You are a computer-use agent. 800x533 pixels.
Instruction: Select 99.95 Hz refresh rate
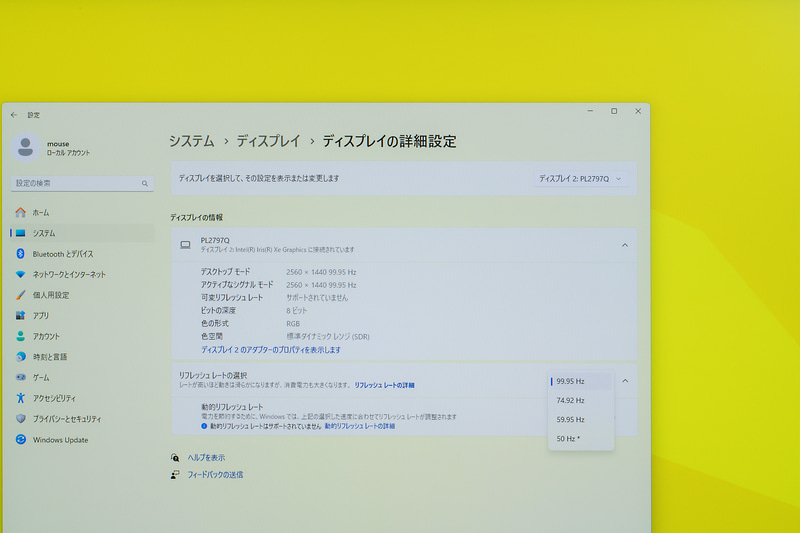581,382
